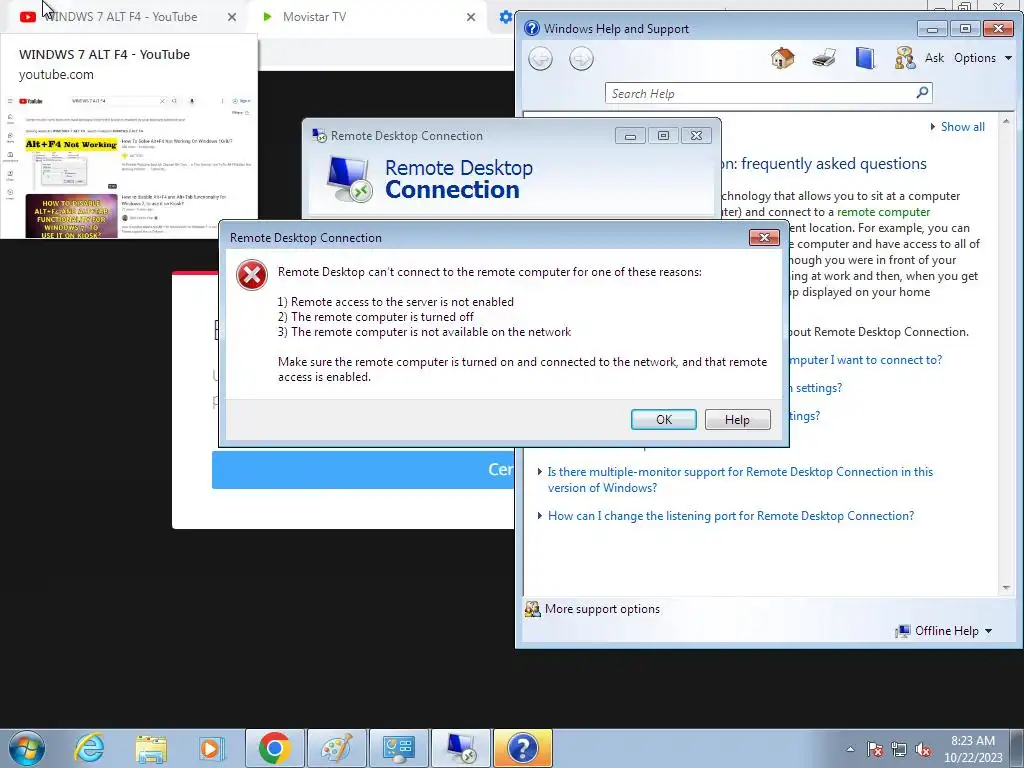Click the Search Help magnifier icon

tap(922, 93)
